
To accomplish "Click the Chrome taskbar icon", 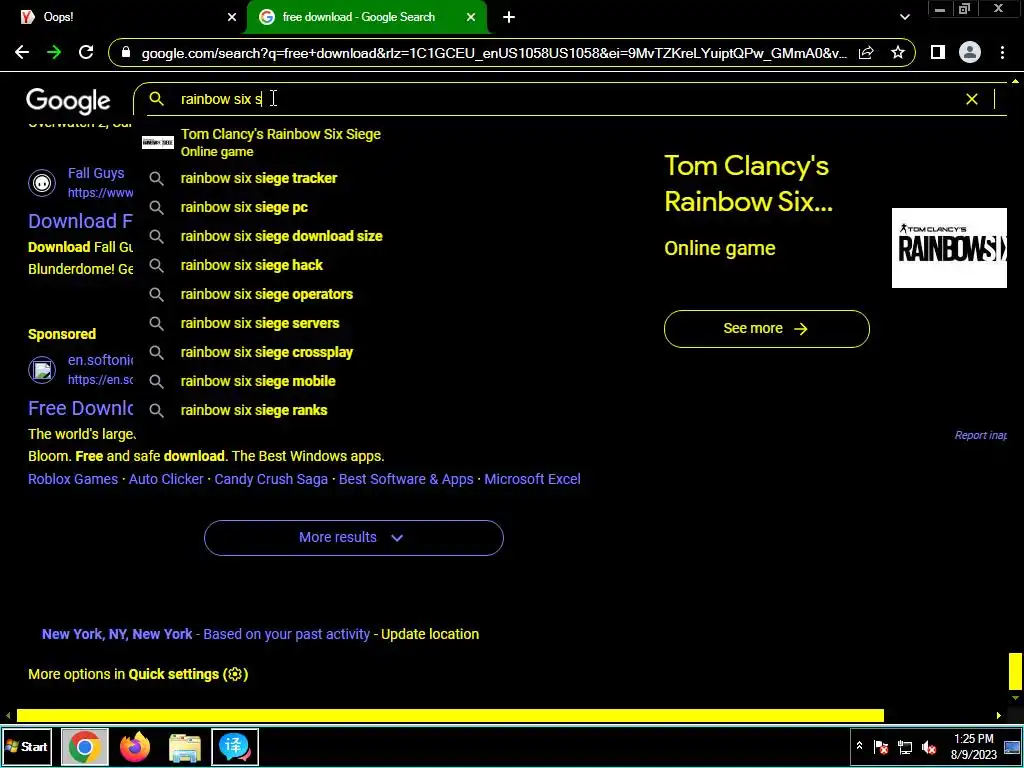I will (84, 747).
